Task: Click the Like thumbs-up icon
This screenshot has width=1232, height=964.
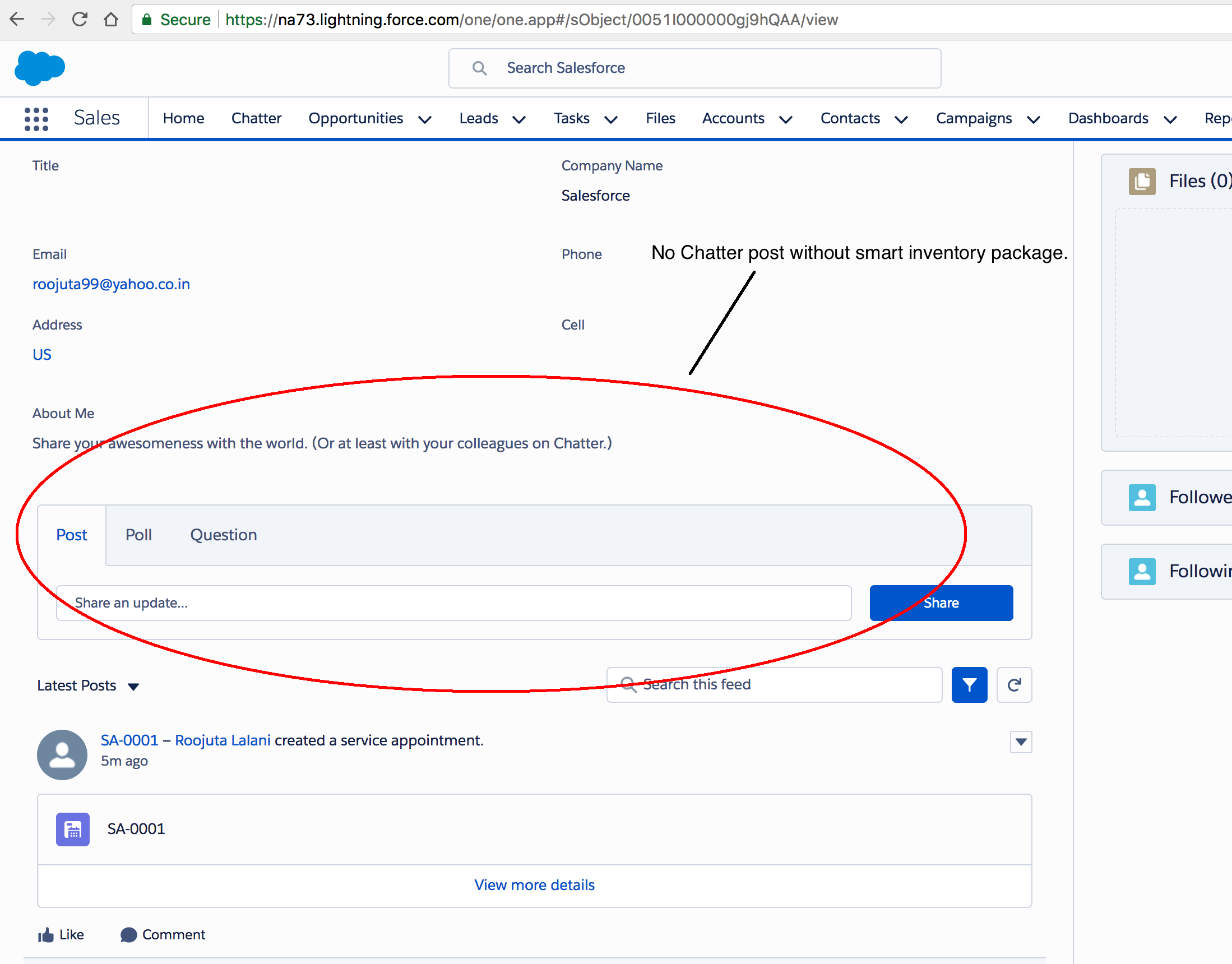Action: coord(47,935)
